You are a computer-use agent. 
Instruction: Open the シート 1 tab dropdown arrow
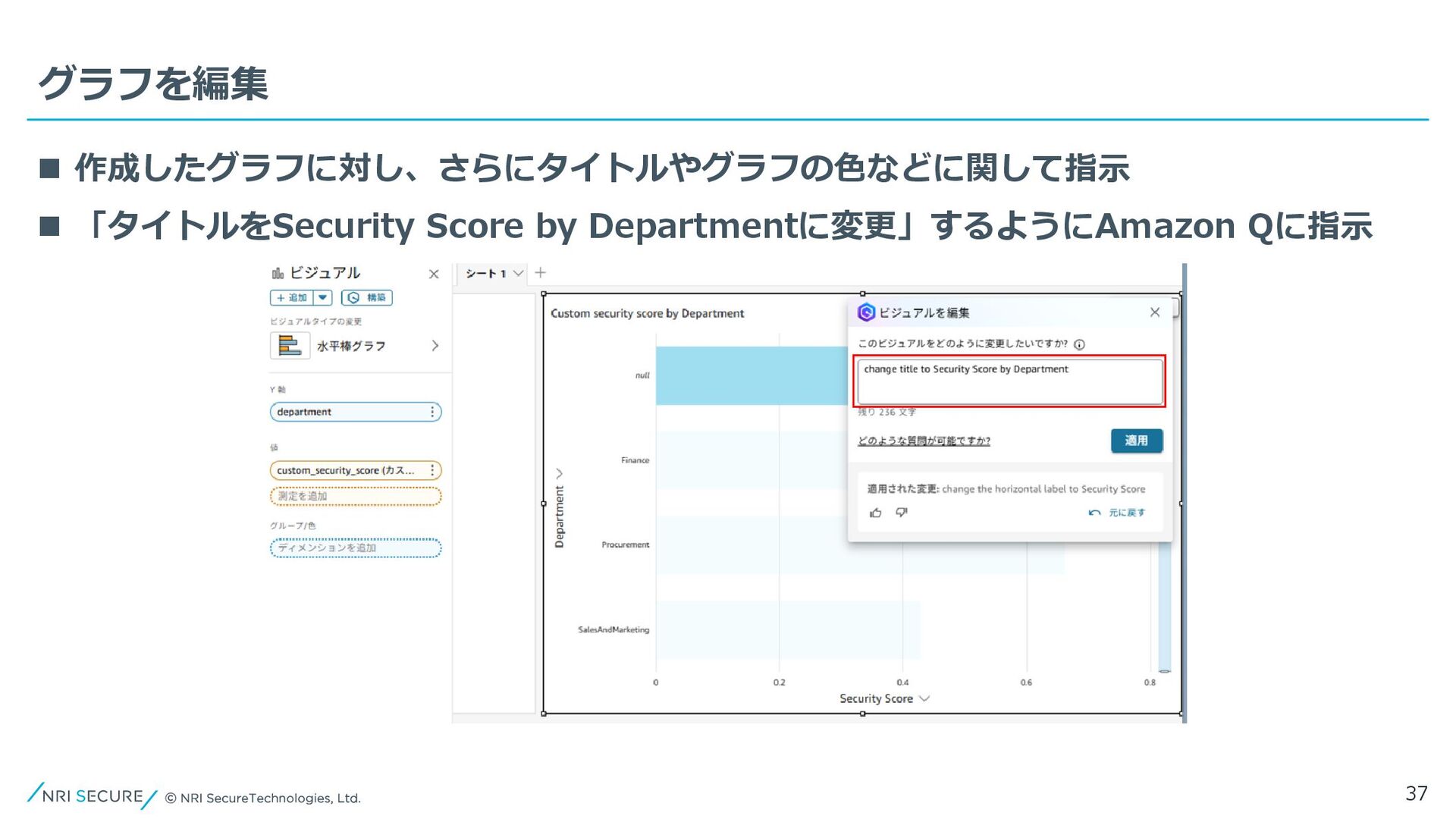(519, 273)
